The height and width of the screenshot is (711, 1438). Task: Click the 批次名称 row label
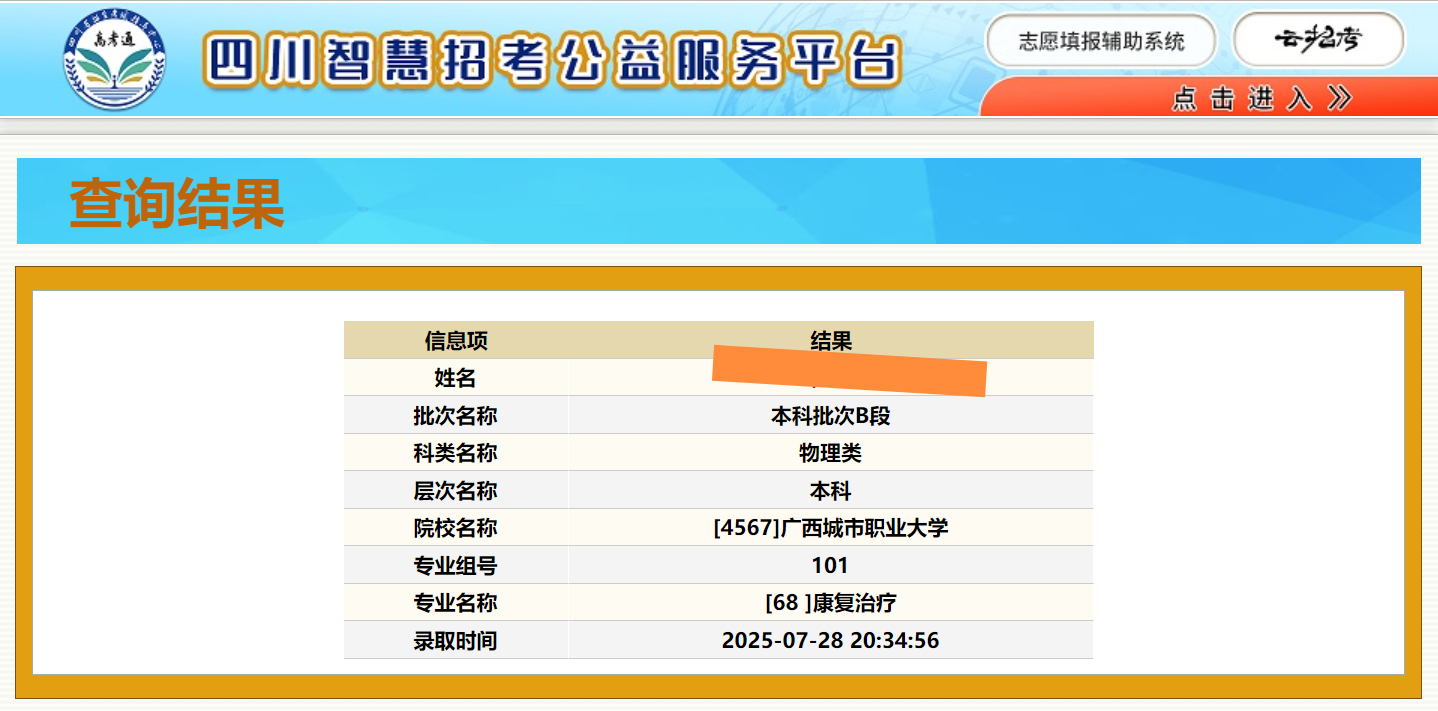[456, 416]
